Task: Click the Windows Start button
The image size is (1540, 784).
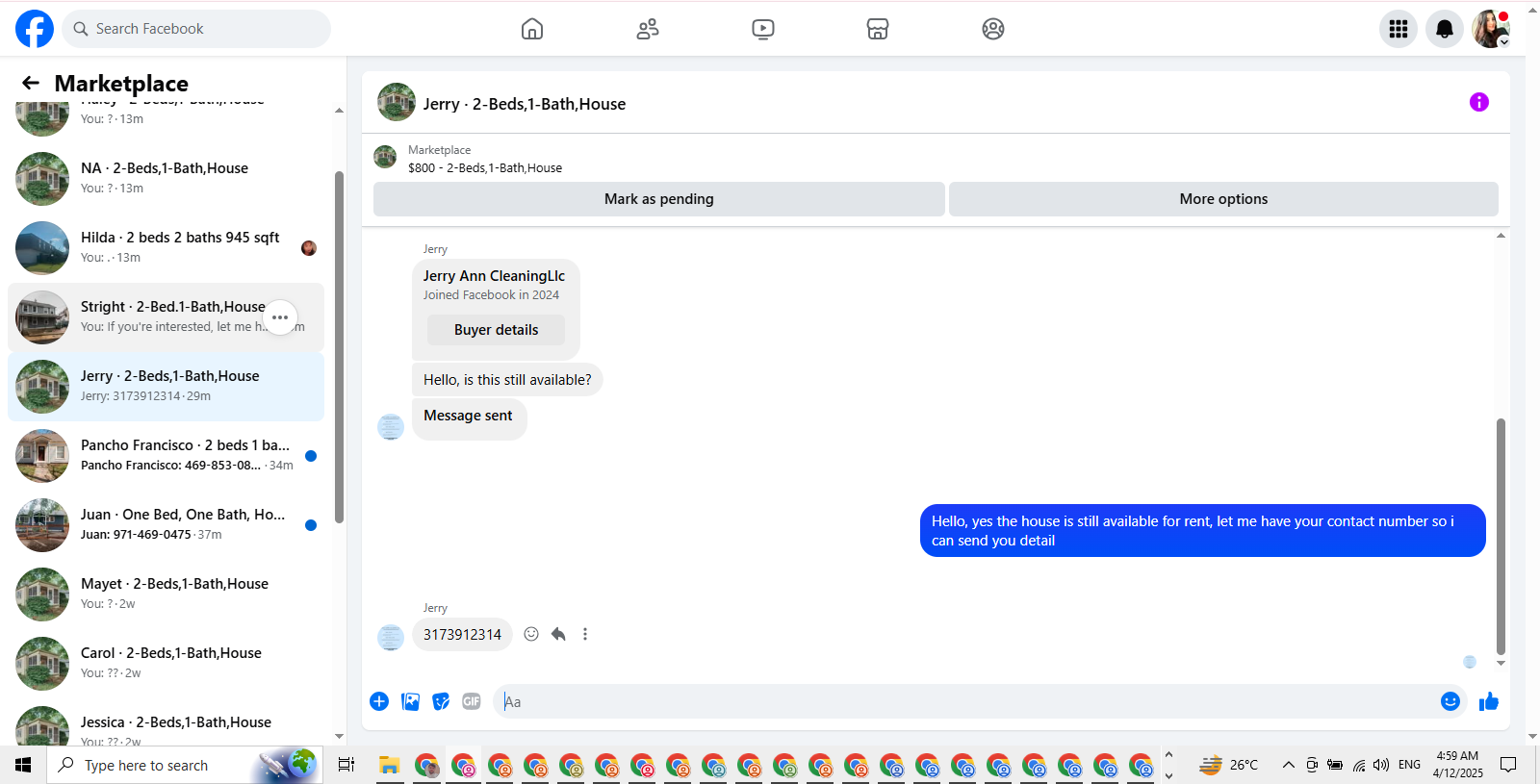Action: coord(23,765)
